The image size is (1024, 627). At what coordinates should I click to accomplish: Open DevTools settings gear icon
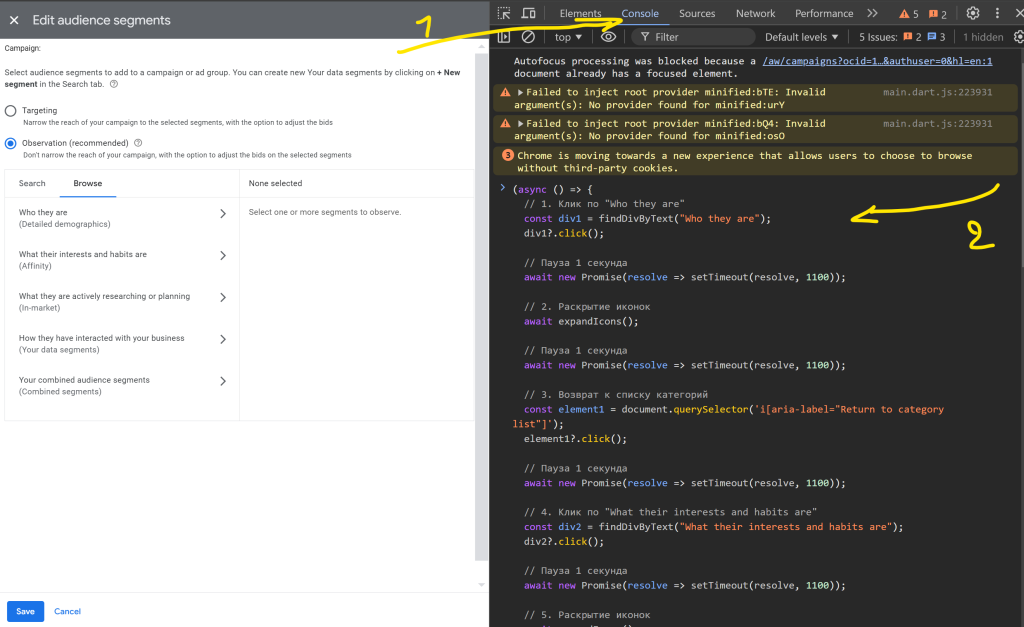pos(972,13)
